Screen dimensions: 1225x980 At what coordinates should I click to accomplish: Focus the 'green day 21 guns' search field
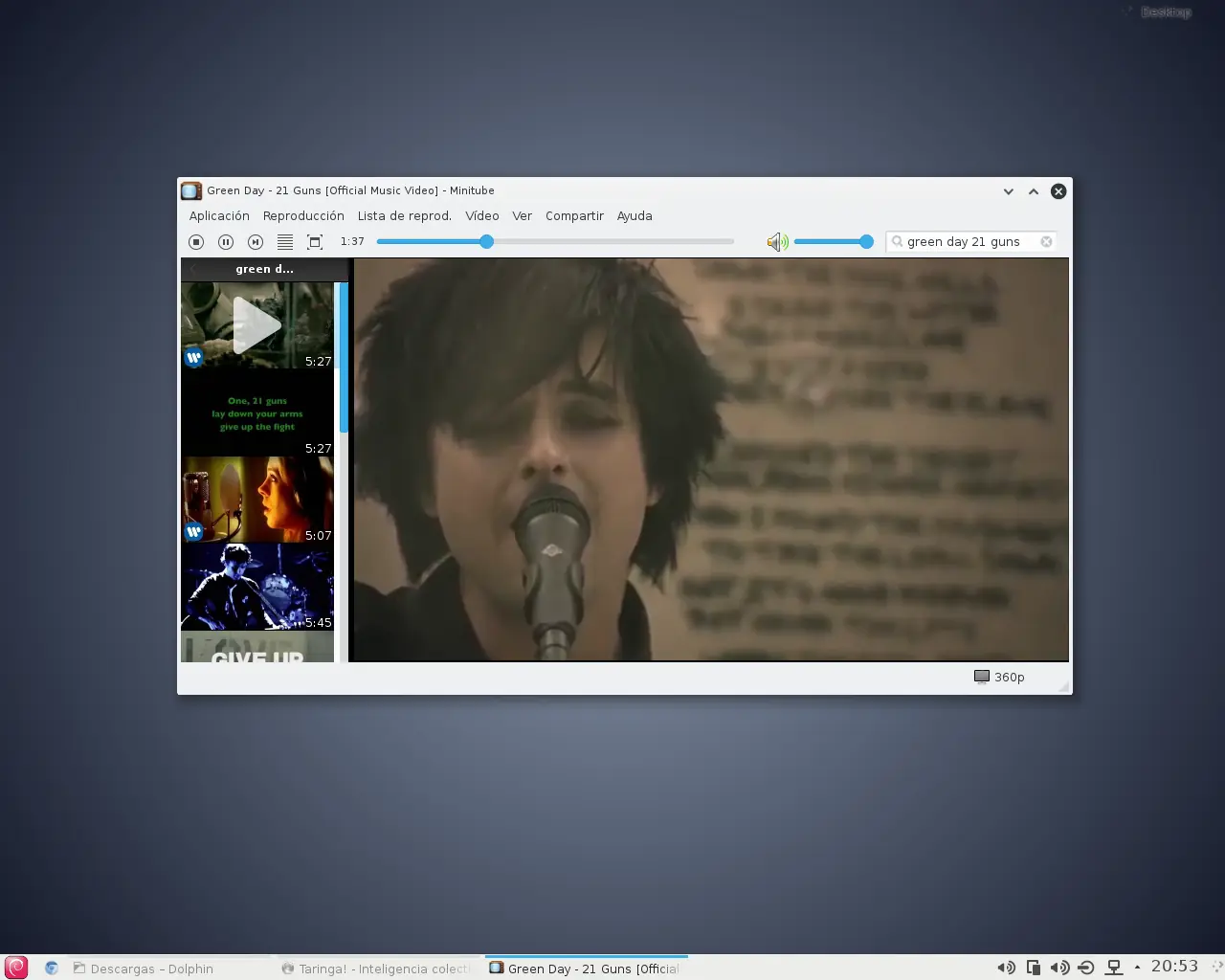click(x=970, y=242)
